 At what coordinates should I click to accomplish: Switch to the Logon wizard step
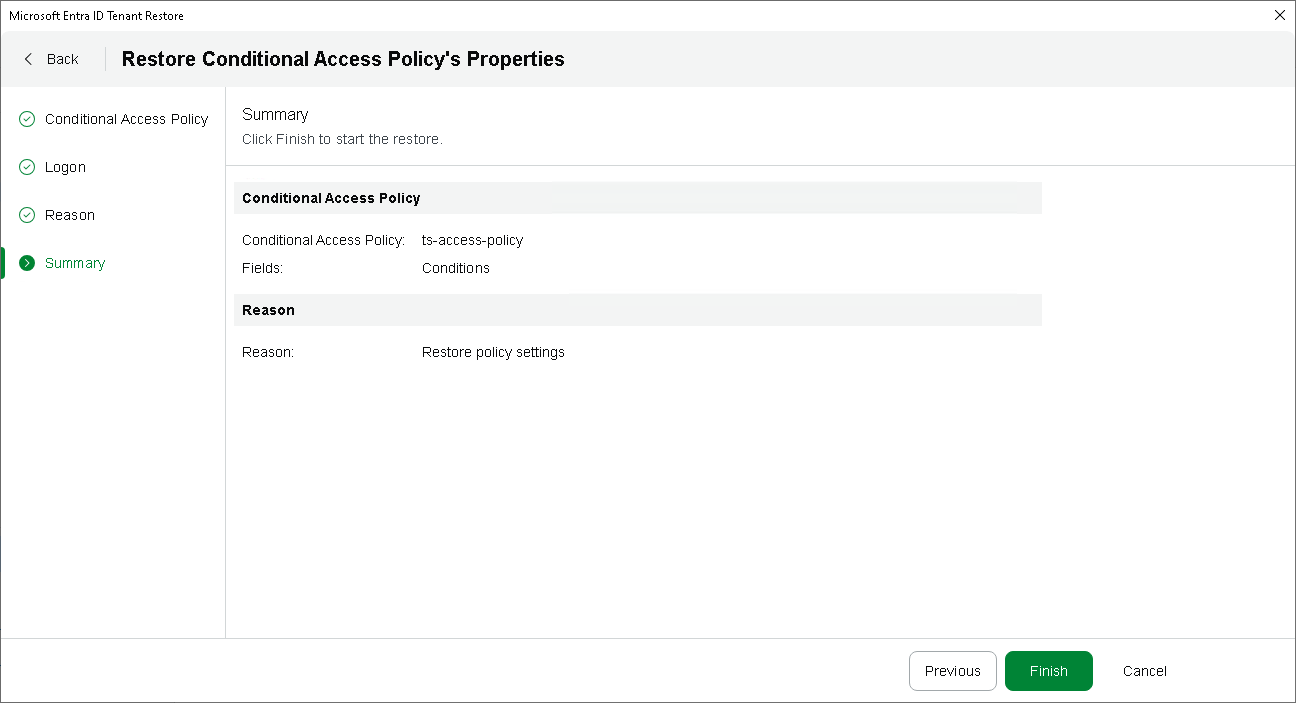[65, 167]
